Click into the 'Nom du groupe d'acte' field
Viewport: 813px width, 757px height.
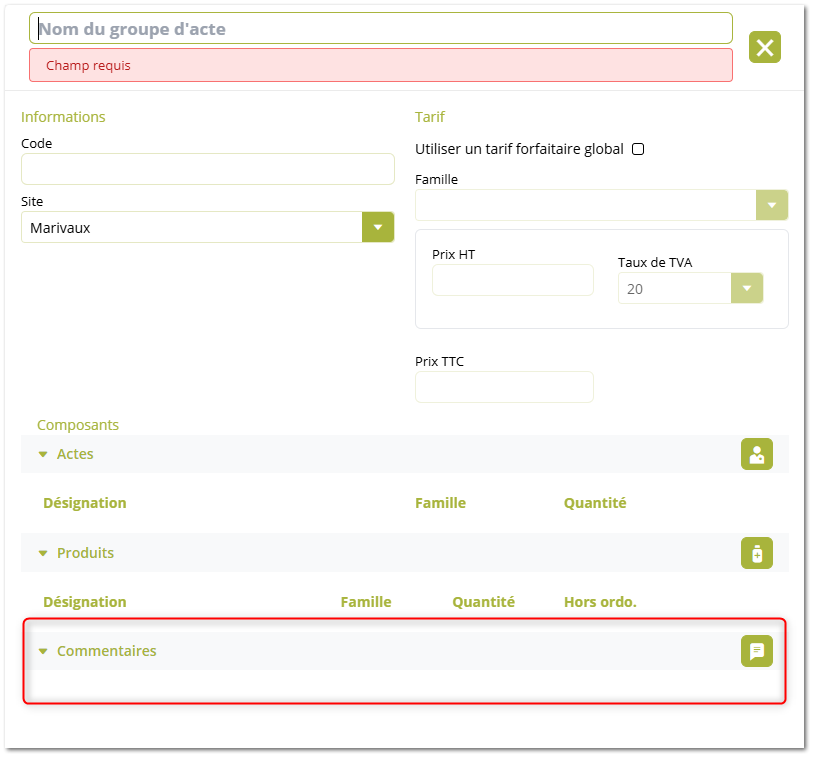click(380, 29)
